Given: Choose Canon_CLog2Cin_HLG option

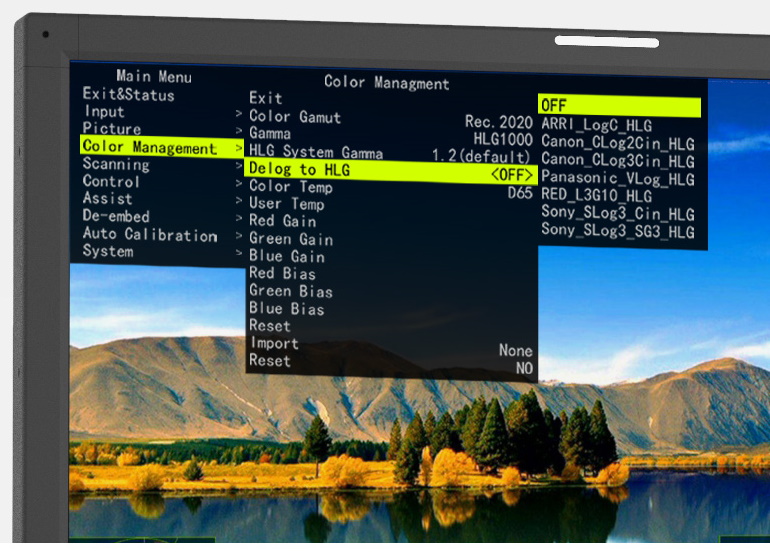Looking at the screenshot, I should (x=618, y=143).
